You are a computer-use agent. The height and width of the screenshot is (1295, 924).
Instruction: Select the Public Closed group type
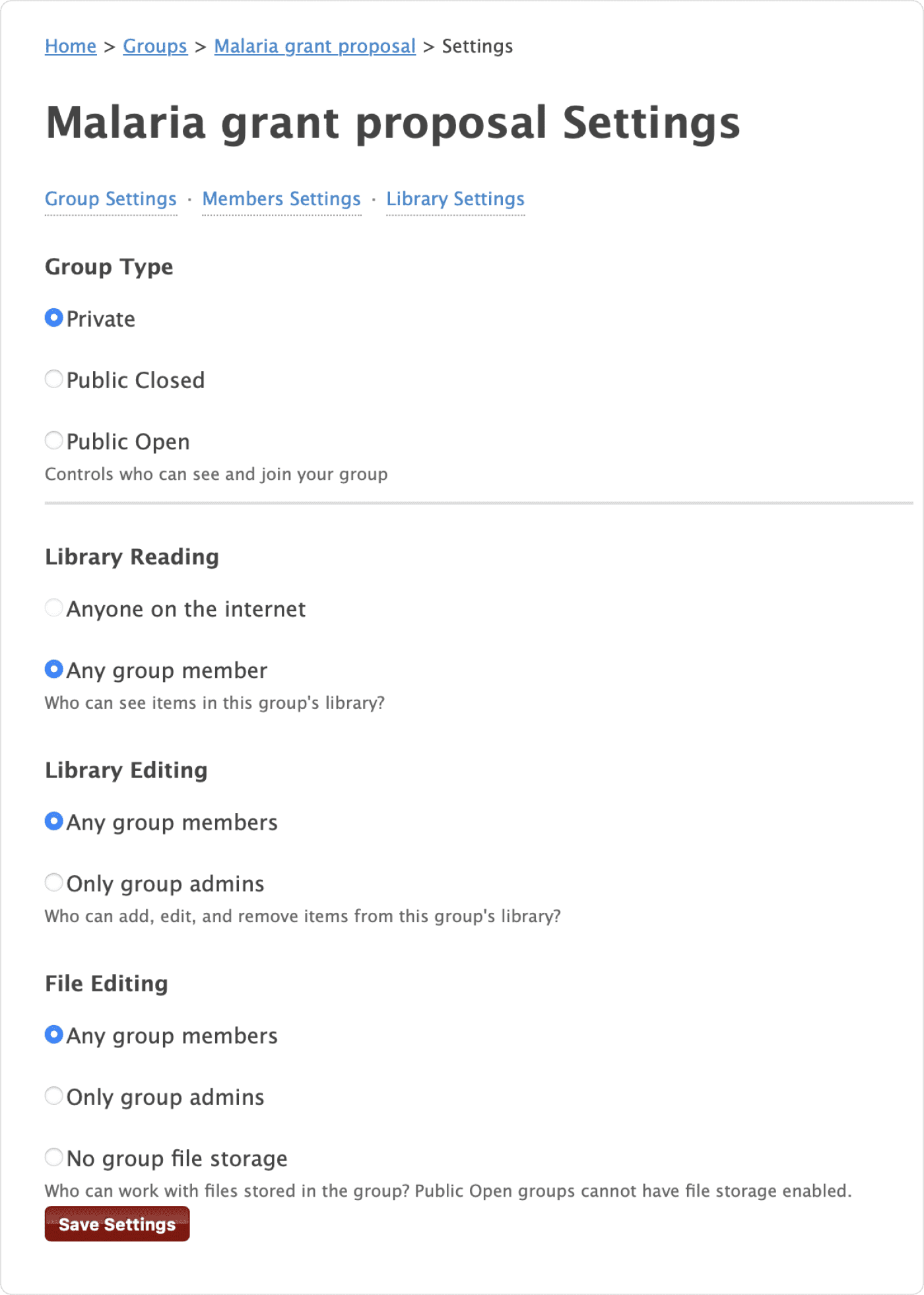point(53,379)
